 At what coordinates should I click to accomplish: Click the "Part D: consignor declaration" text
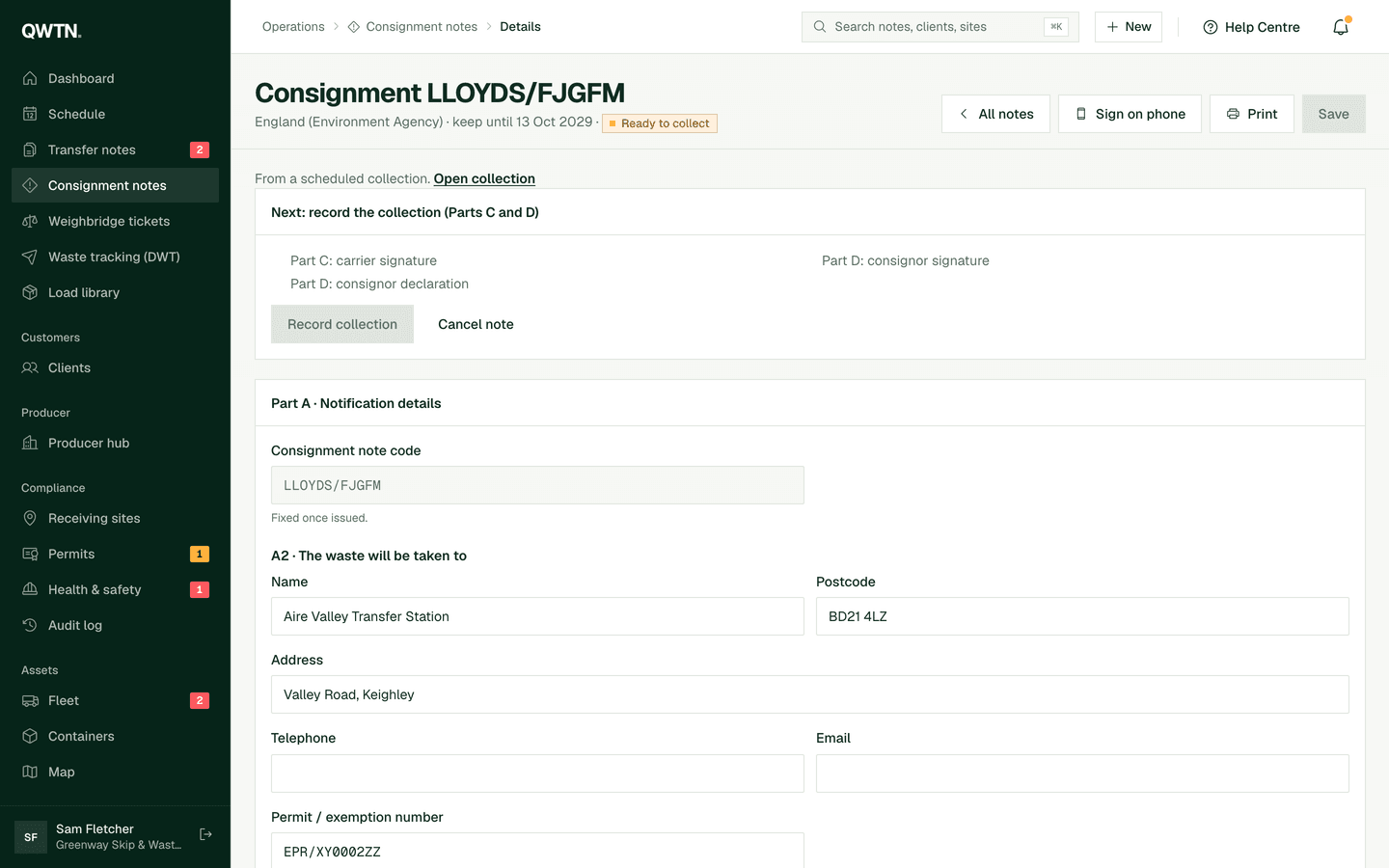coord(380,284)
